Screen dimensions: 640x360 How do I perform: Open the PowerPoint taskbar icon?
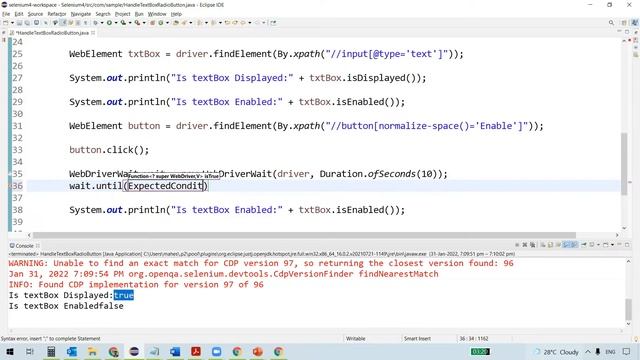point(258,351)
